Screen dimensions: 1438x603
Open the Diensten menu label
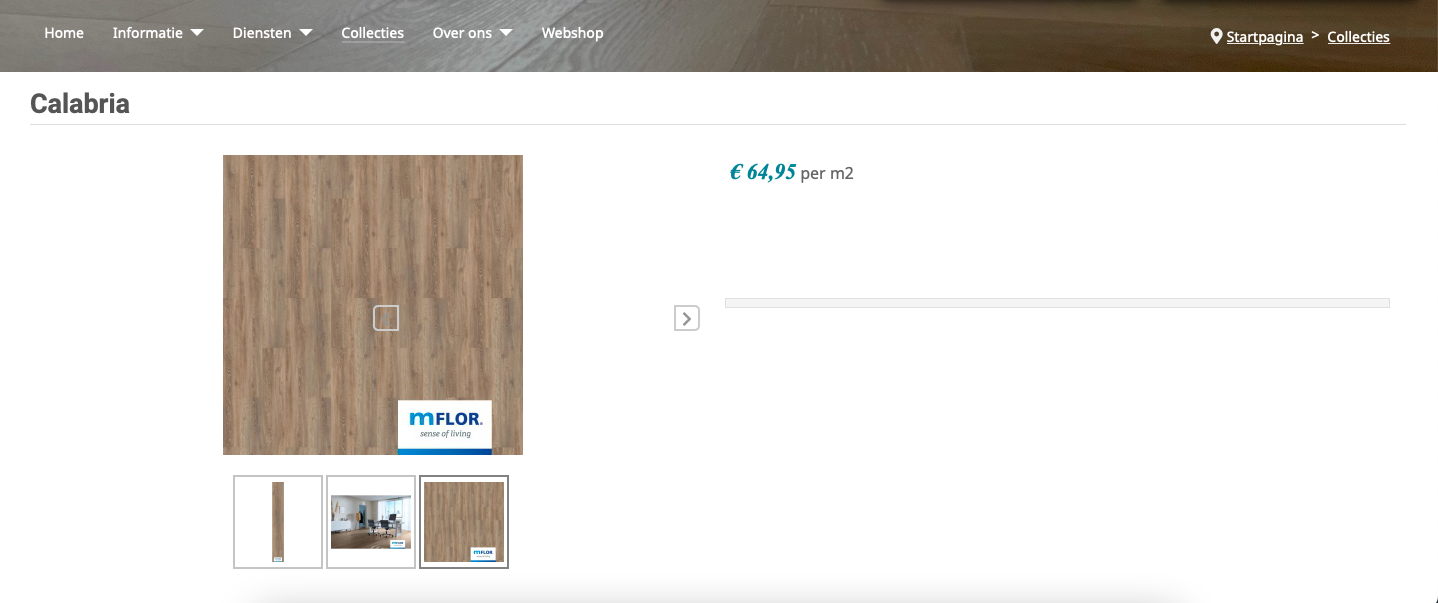262,33
